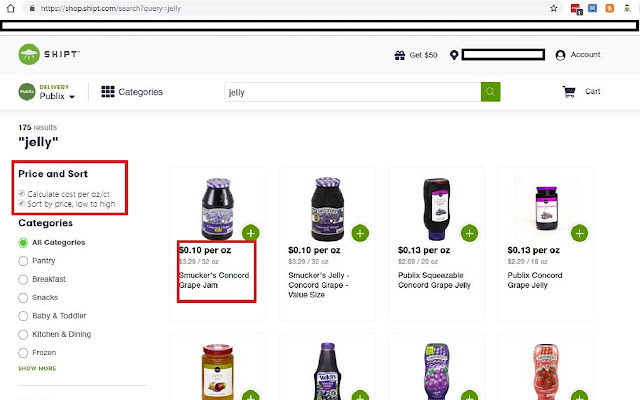Screen dimensions: 640x400
Task: Select the Pantry category
Action: (23, 261)
